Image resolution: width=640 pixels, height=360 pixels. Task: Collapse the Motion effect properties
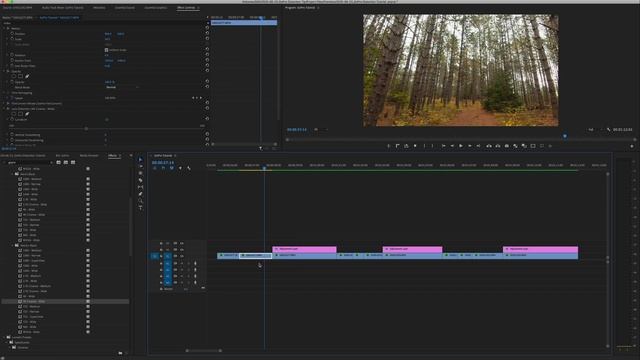(x=4, y=29)
